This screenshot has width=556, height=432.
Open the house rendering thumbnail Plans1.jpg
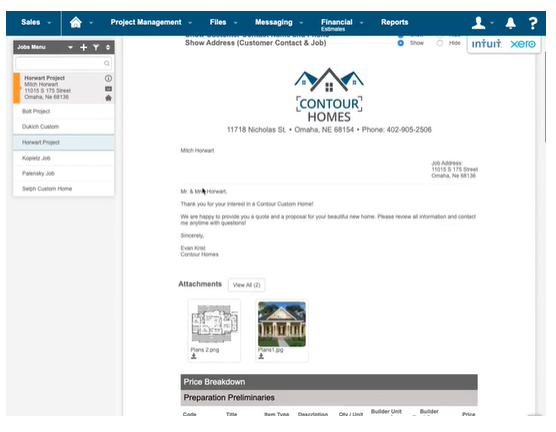[282, 324]
